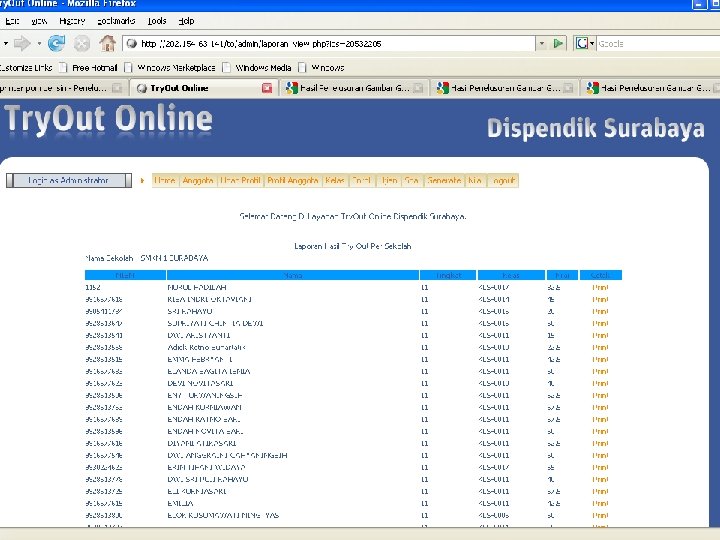Click the Firefox forward arrow button
Screen dimensions: 720x540
(x=22, y=44)
